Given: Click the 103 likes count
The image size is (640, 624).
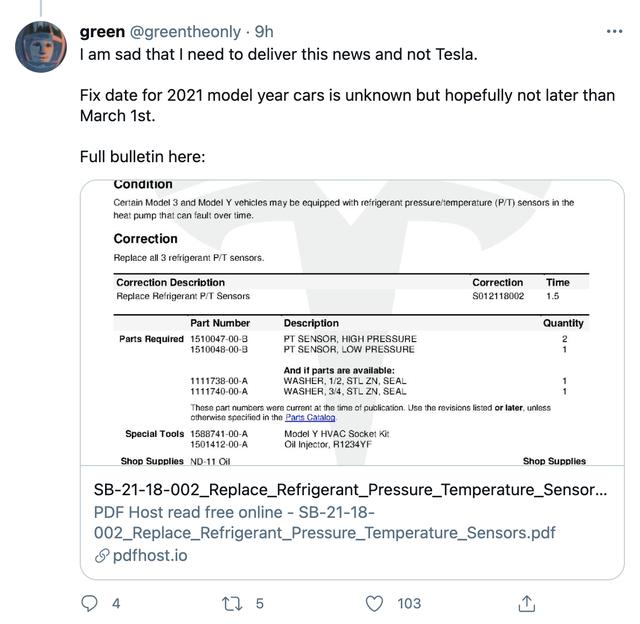Looking at the screenshot, I should pos(409,604).
